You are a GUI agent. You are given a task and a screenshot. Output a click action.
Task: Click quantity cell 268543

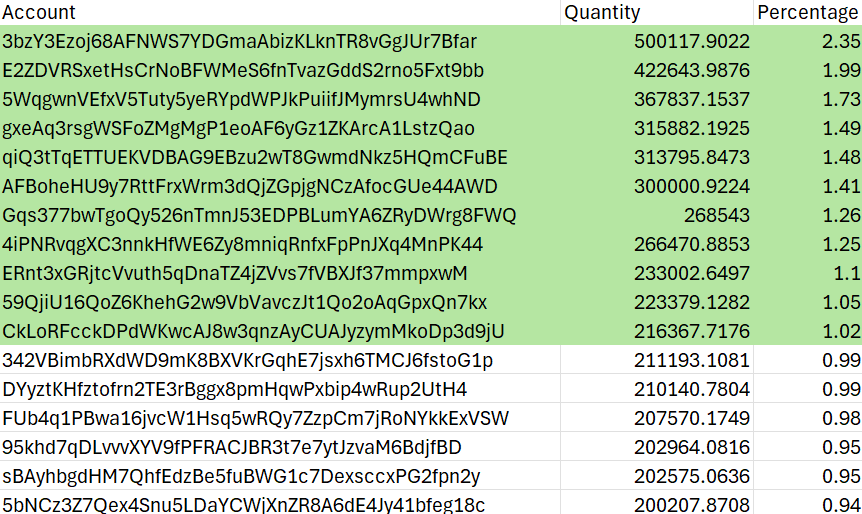(657, 215)
